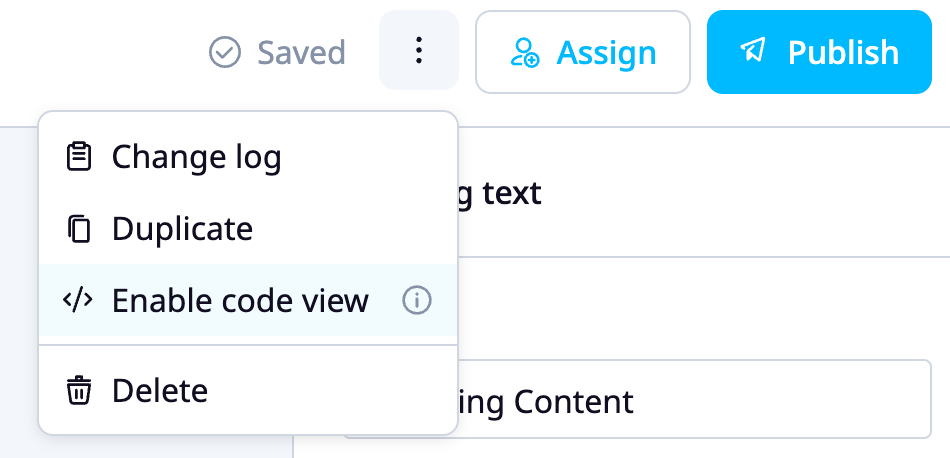The width and height of the screenshot is (950, 458).
Task: Click the user-plus icon in Assign
Action: pyautogui.click(x=525, y=53)
